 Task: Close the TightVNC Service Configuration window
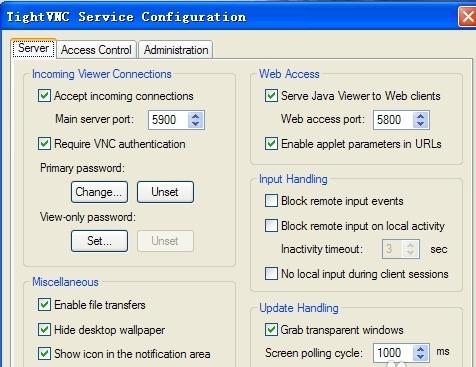pos(468,16)
